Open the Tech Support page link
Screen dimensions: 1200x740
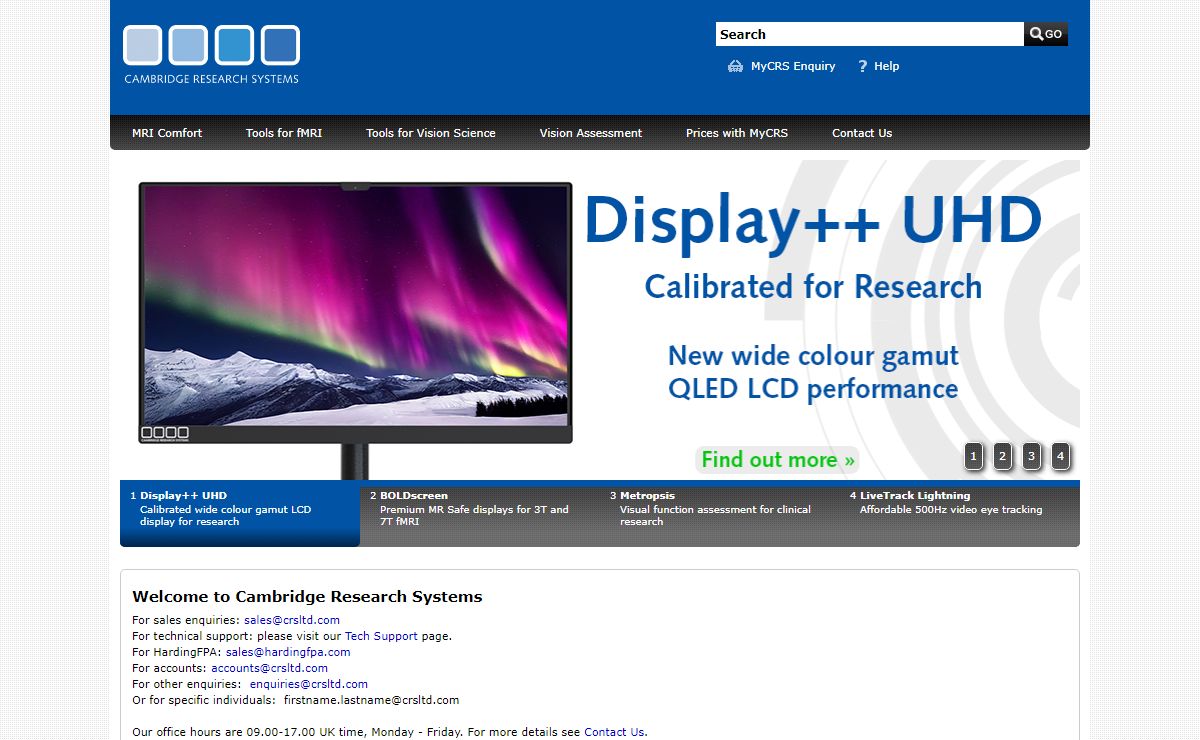[381, 636]
